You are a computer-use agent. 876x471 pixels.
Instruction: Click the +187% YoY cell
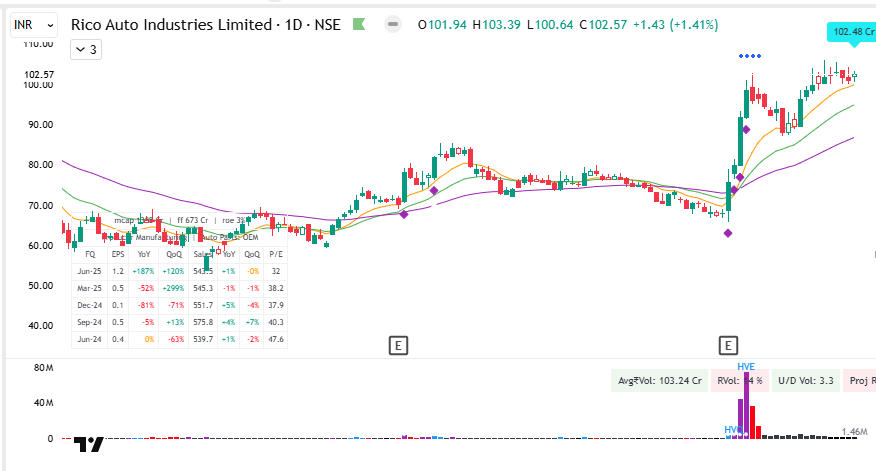tap(143, 272)
